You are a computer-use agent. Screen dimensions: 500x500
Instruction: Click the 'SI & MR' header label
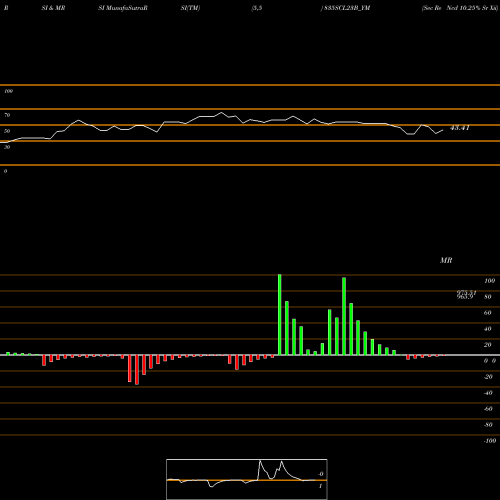click(53, 8)
